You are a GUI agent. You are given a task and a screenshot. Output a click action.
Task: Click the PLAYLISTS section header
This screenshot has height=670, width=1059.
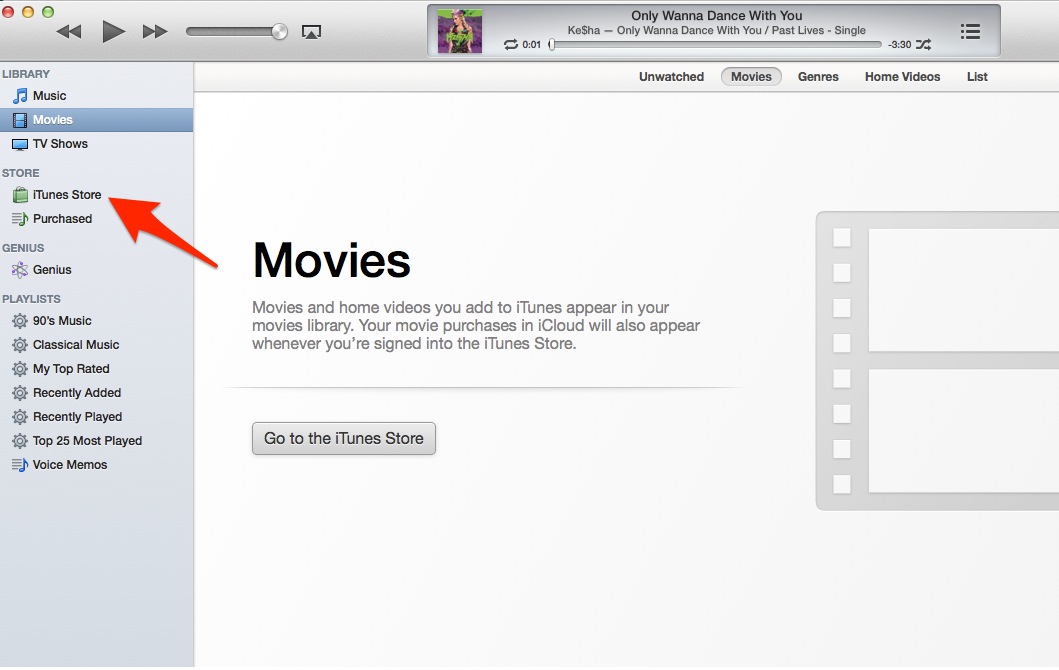click(x=31, y=299)
